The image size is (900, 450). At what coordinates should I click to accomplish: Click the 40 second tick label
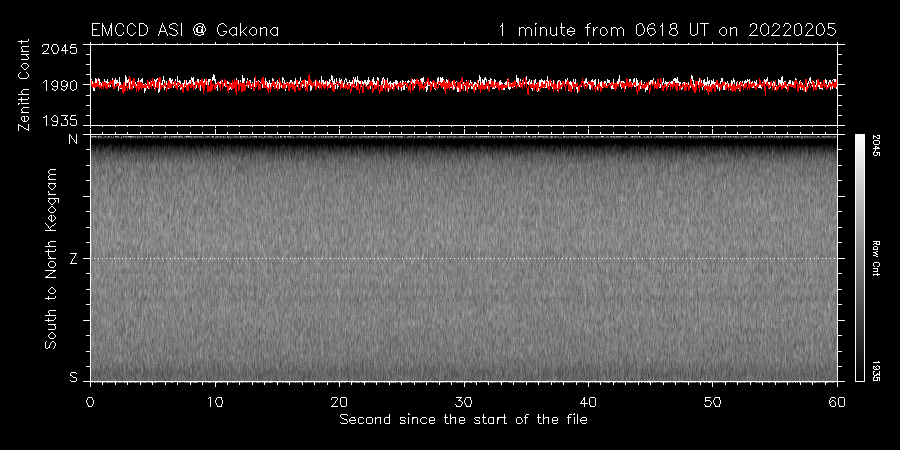pyautogui.click(x=588, y=402)
